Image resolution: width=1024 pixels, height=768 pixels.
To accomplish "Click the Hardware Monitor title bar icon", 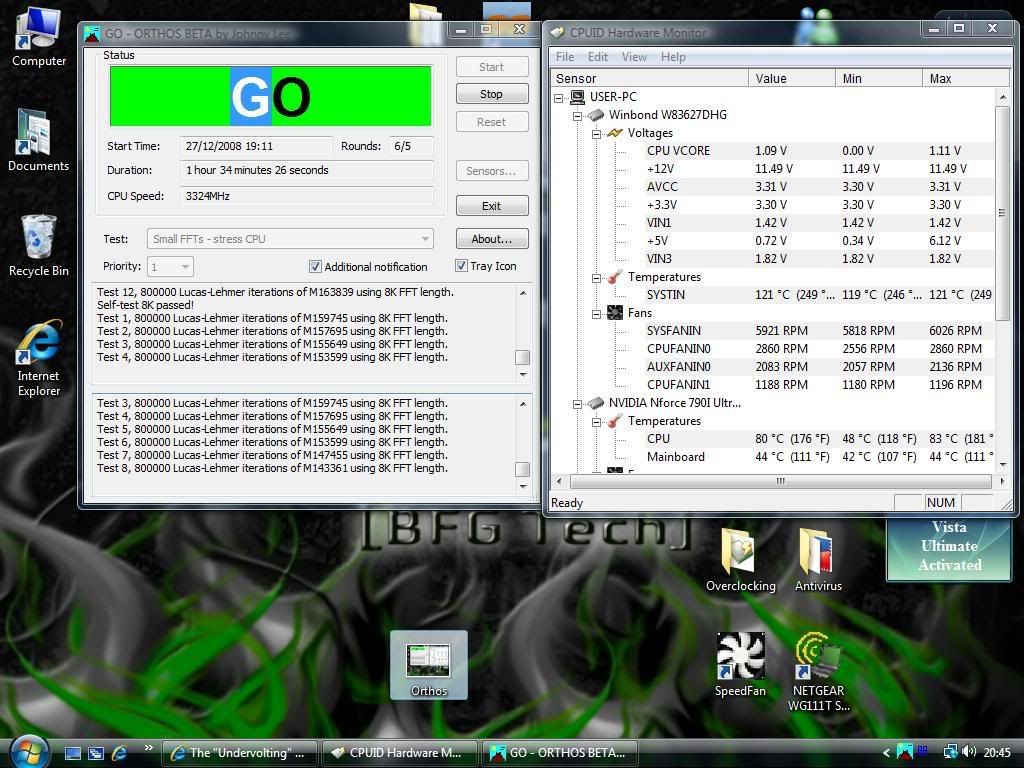I will [x=557, y=33].
